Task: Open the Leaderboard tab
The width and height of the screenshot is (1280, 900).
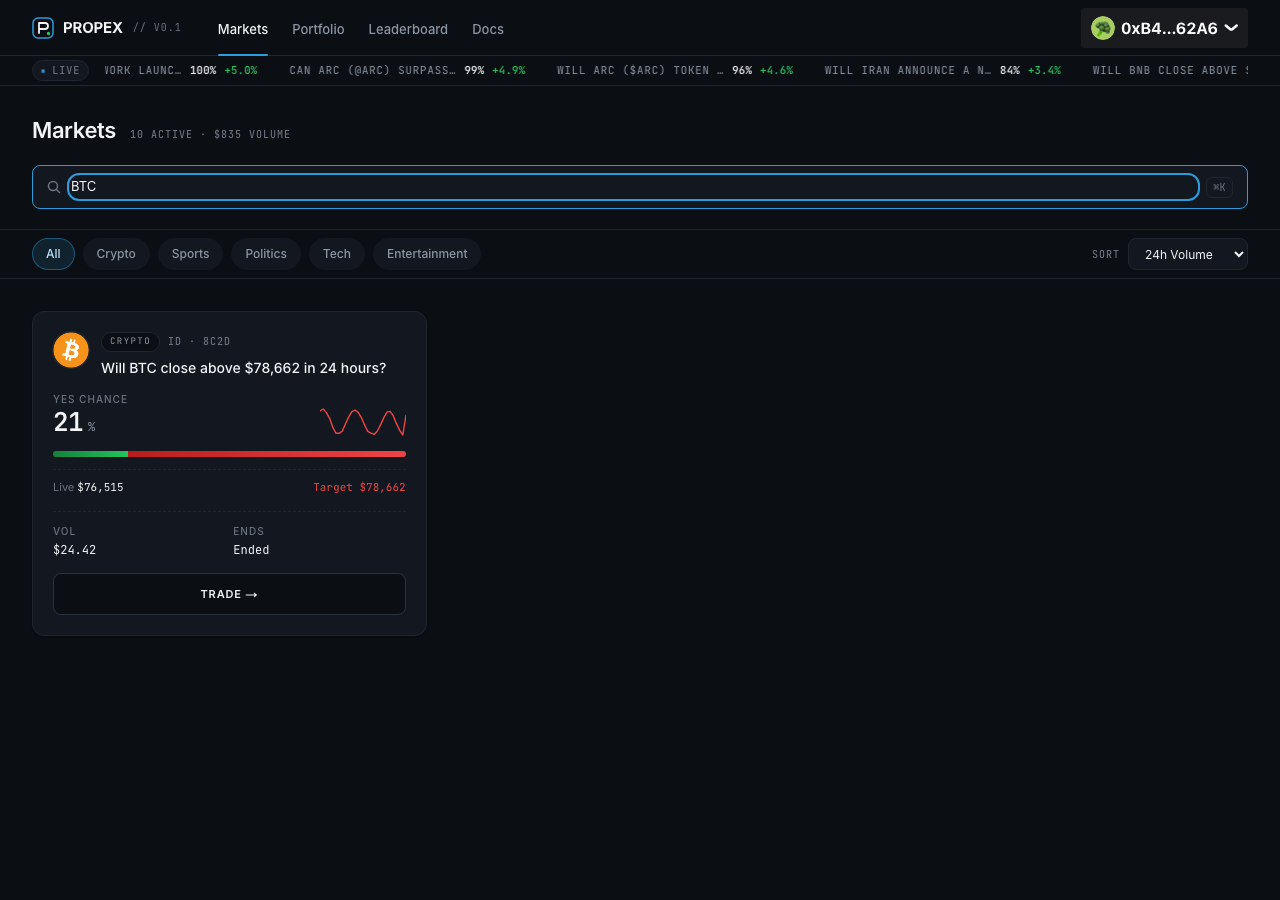Action: (408, 29)
